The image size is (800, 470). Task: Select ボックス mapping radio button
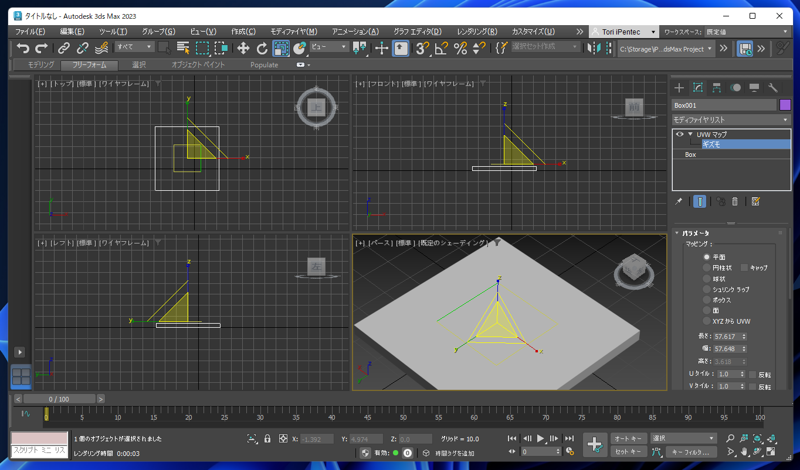click(x=707, y=300)
